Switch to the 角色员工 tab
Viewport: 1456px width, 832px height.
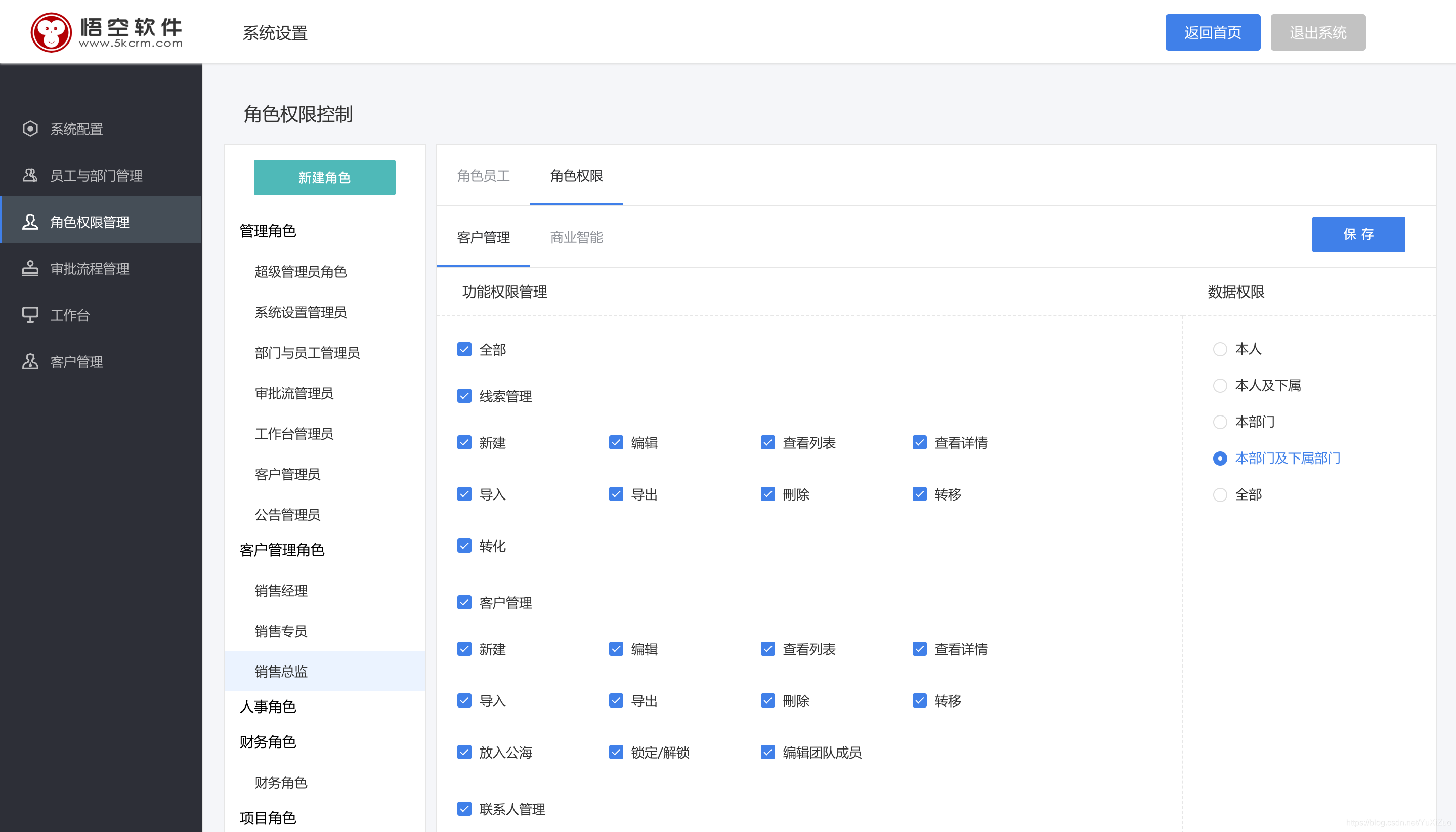(483, 176)
